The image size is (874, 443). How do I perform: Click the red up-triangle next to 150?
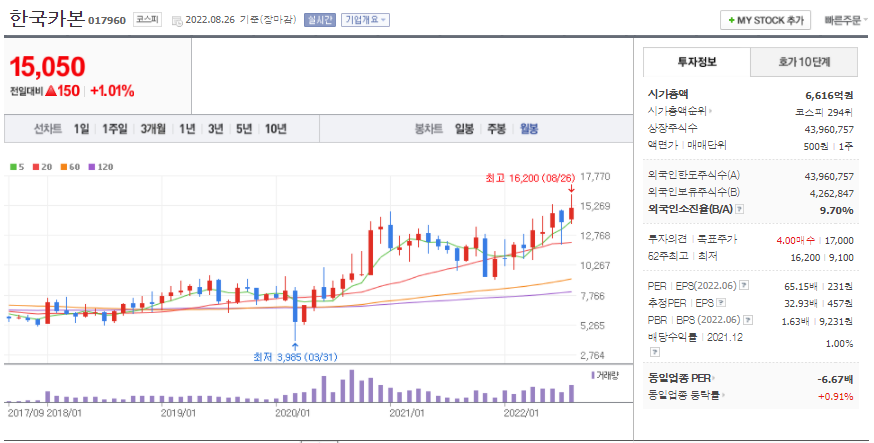pyautogui.click(x=50, y=91)
